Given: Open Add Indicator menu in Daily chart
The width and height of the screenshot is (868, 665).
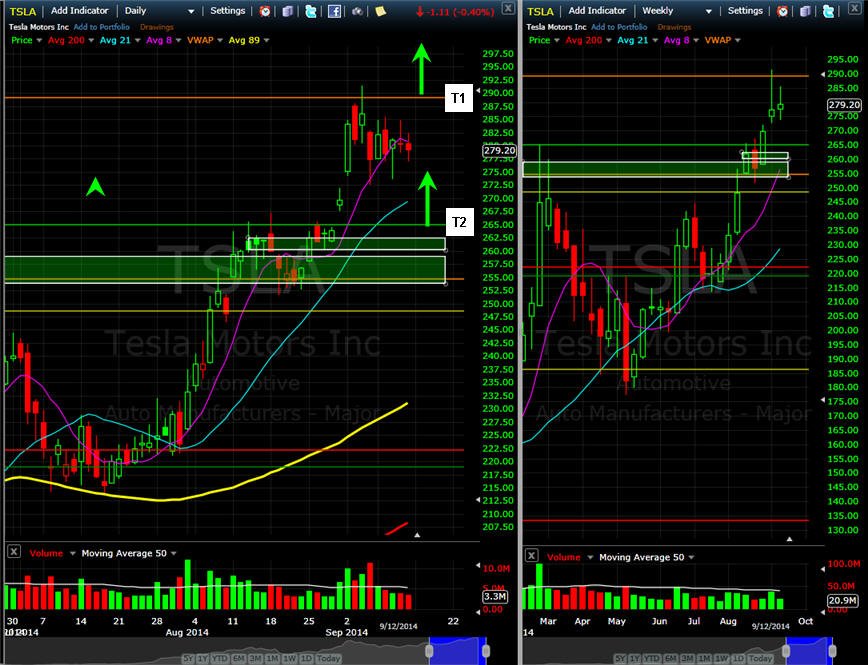Looking at the screenshot, I should click(x=80, y=11).
